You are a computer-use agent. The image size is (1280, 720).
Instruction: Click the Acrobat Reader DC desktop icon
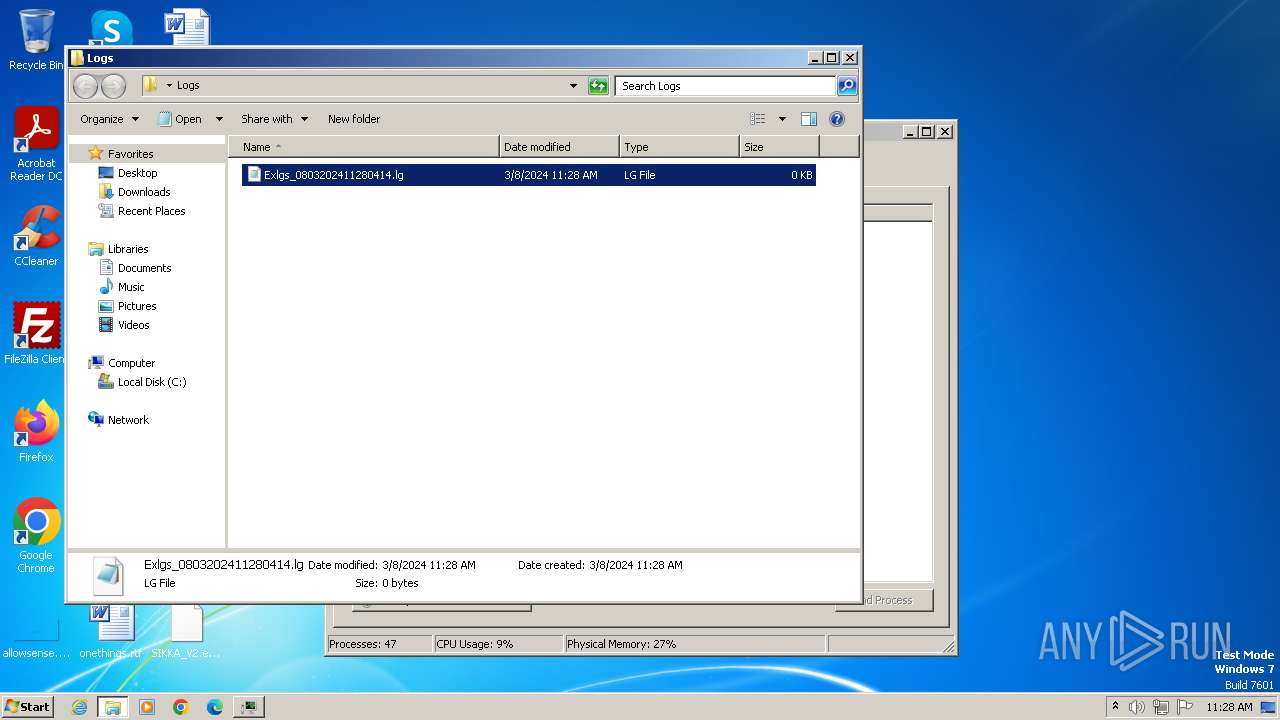coord(36,145)
